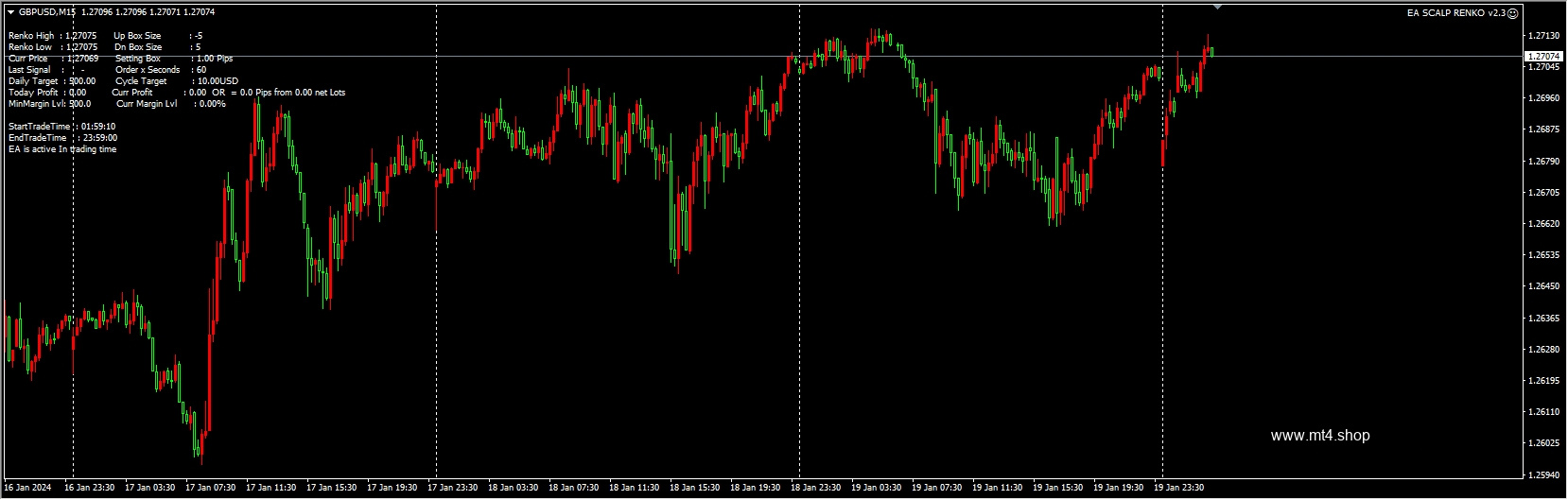Click the Dn Box Size label
Screen dimensions: 1568x500
coord(138,47)
